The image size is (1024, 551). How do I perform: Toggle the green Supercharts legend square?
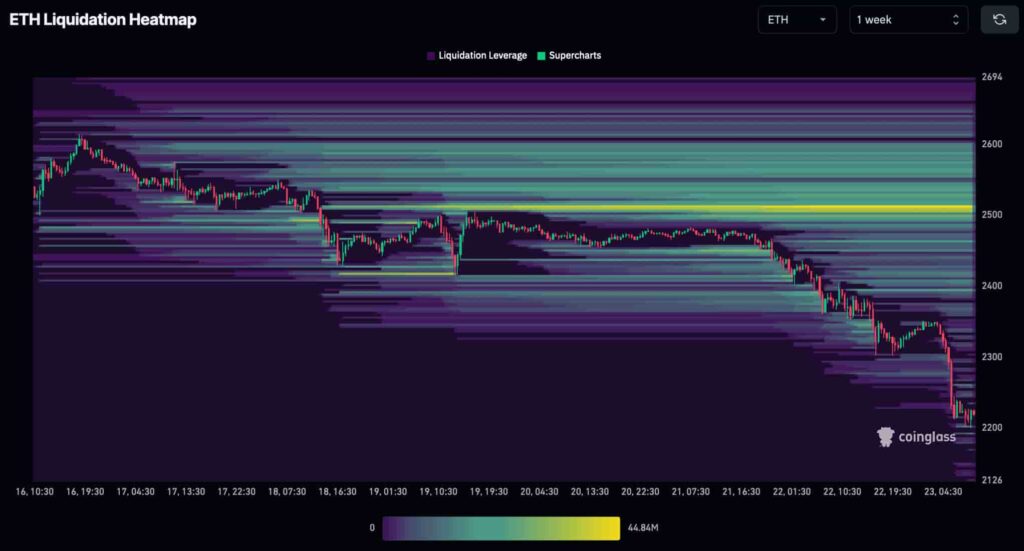click(541, 56)
